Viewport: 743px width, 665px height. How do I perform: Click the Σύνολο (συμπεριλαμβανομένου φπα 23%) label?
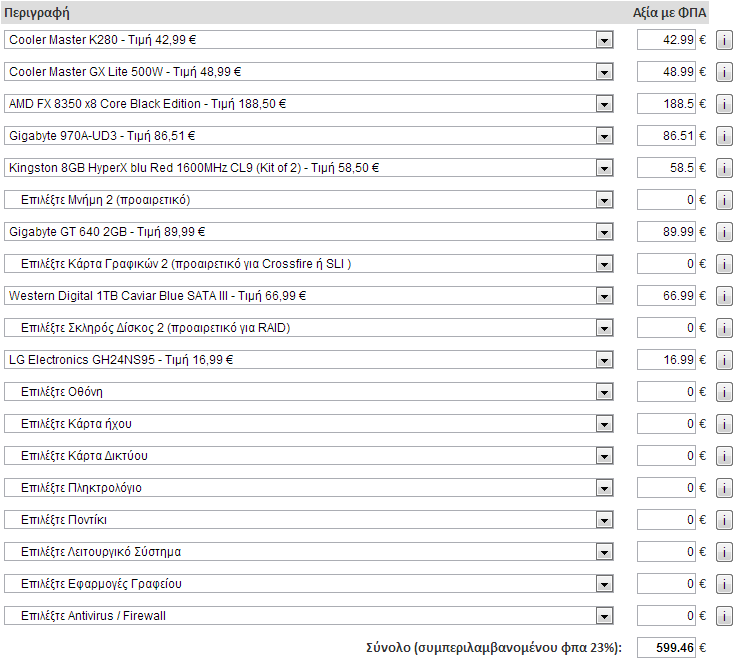(x=494, y=648)
